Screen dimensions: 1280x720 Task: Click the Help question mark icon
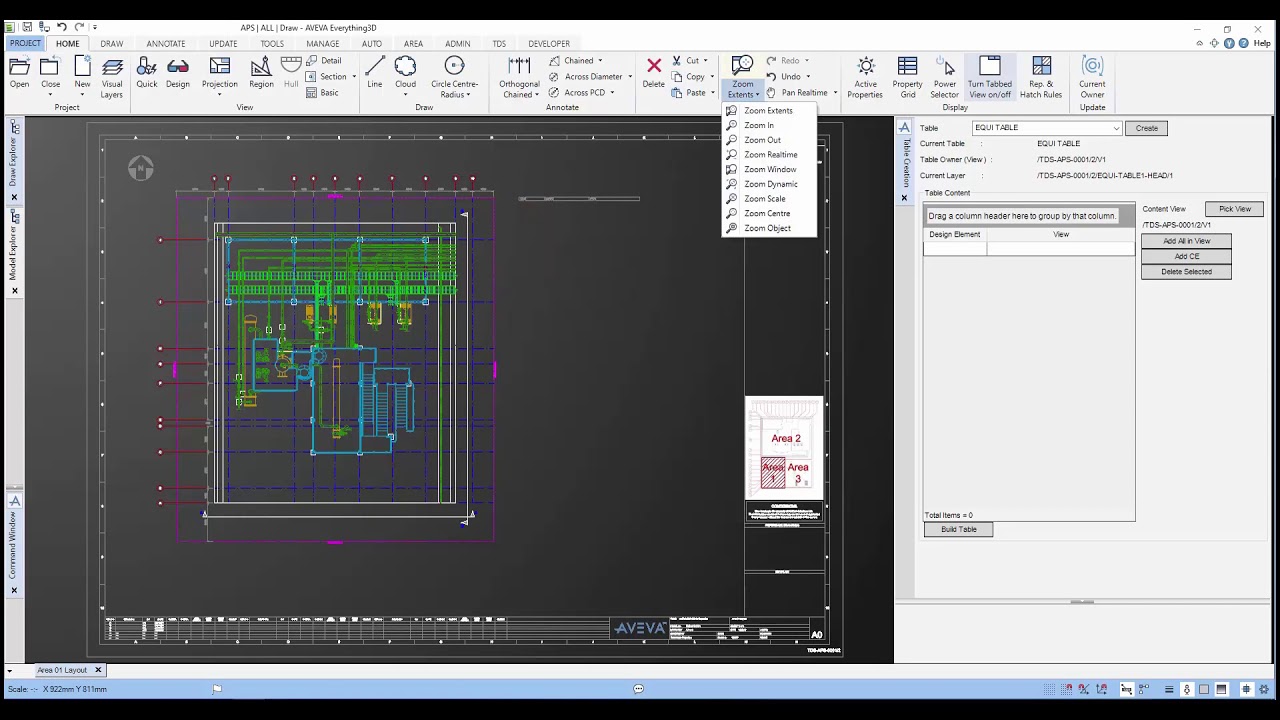1245,43
